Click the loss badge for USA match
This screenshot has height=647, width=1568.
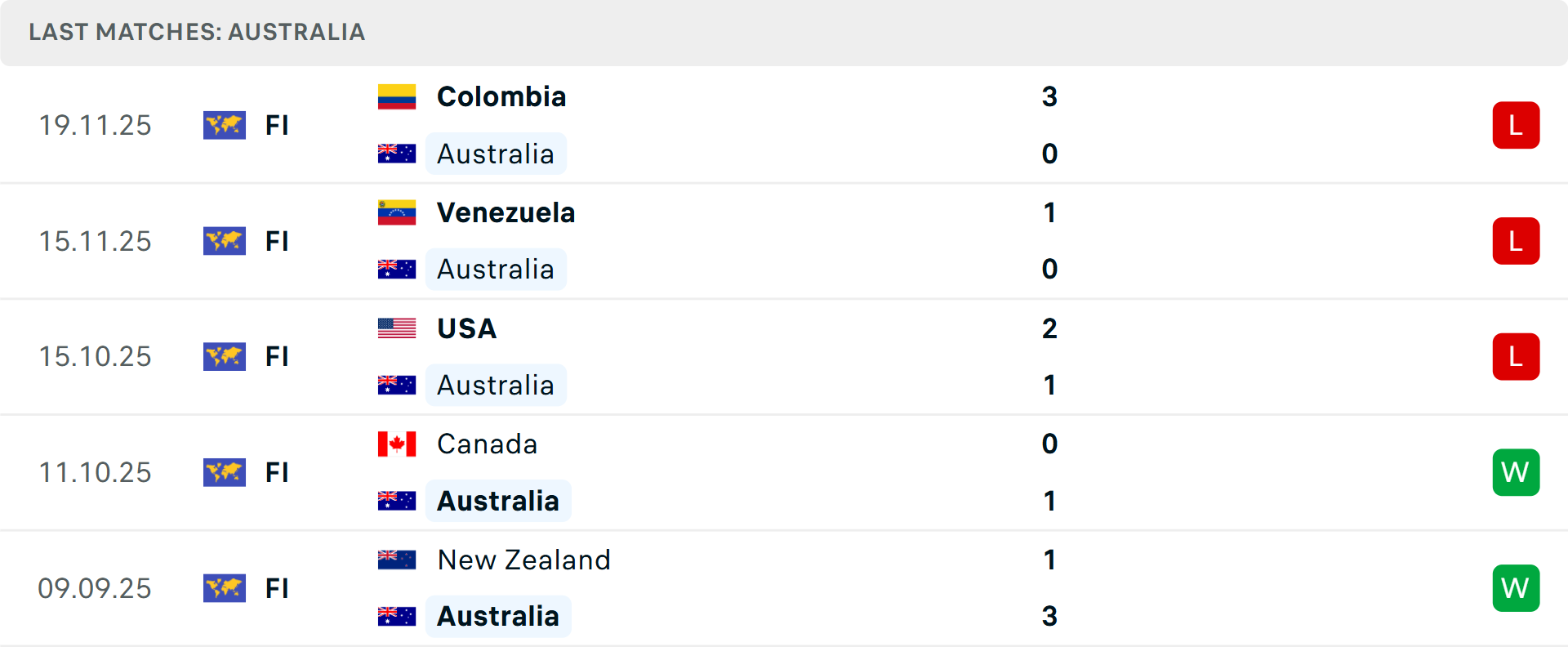[1516, 357]
